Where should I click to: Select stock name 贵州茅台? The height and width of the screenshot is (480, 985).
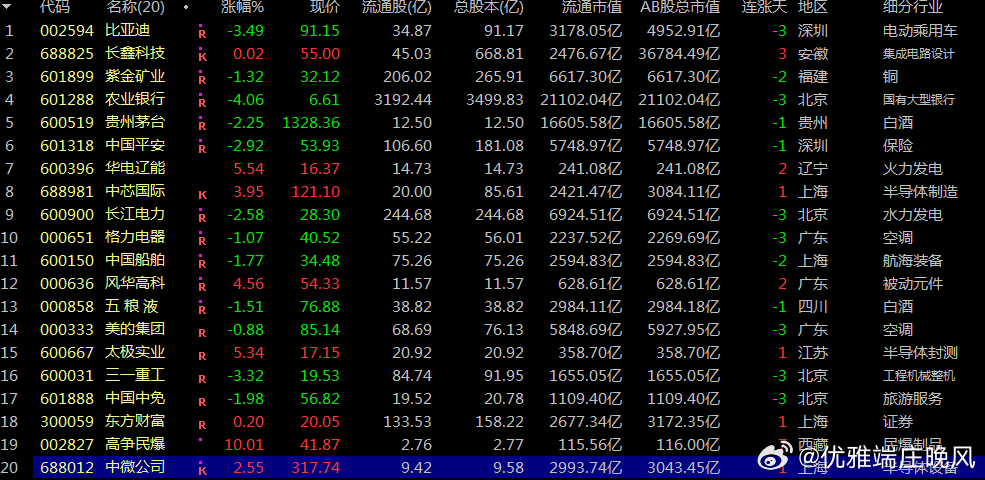click(x=135, y=122)
